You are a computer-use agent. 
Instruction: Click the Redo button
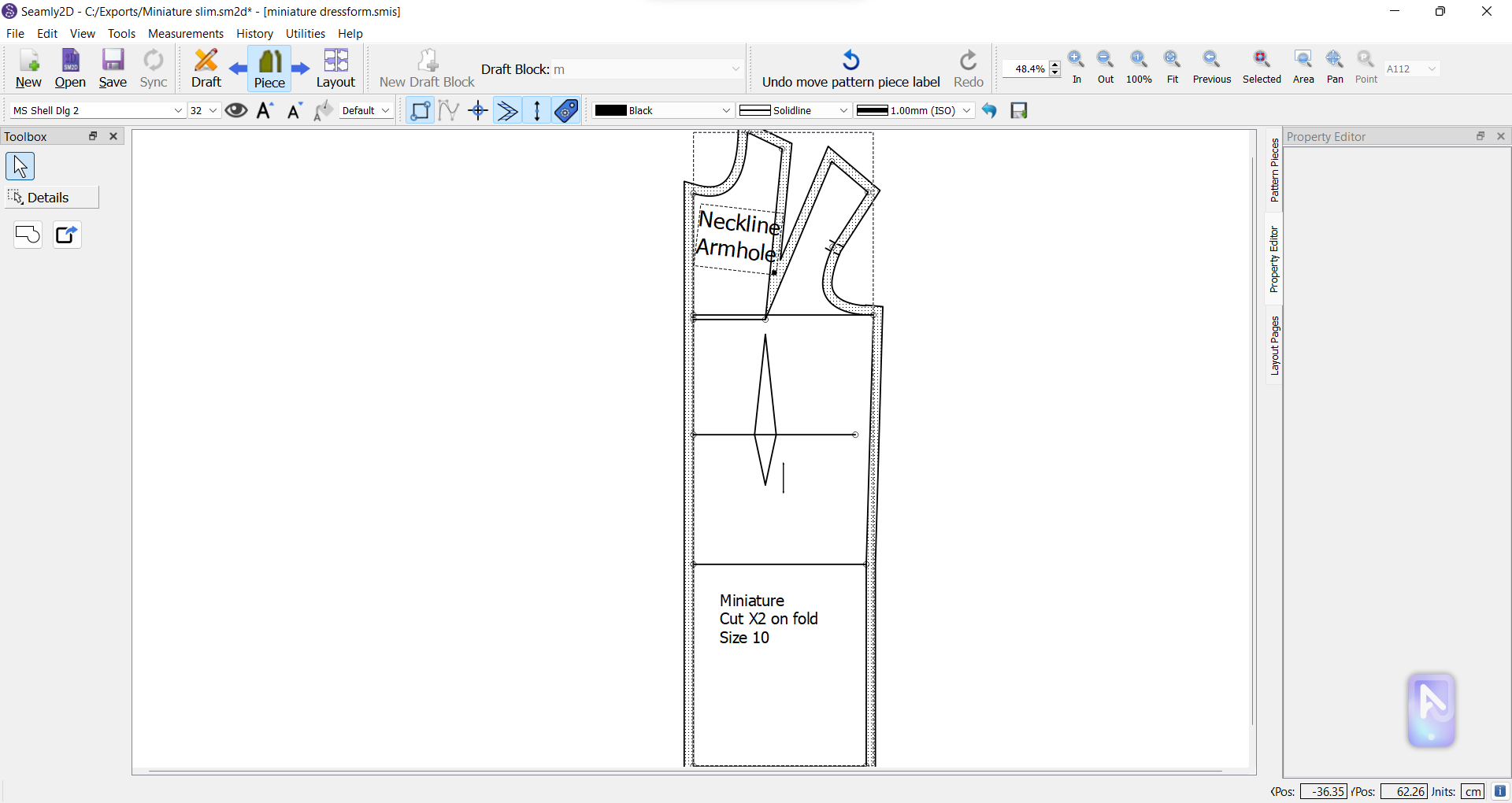(x=969, y=68)
